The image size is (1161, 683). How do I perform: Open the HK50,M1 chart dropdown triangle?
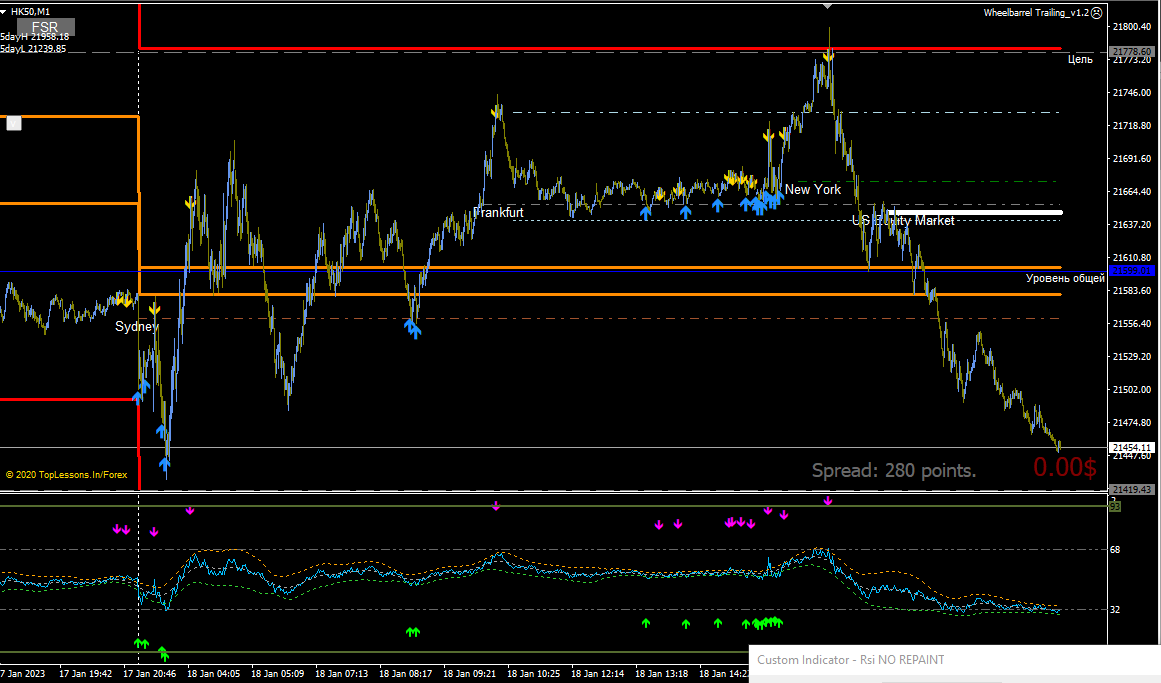click(x=4, y=12)
